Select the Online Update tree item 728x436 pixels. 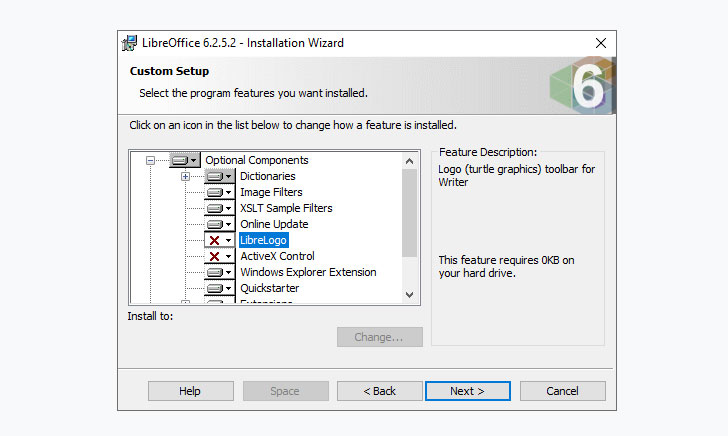[274, 224]
